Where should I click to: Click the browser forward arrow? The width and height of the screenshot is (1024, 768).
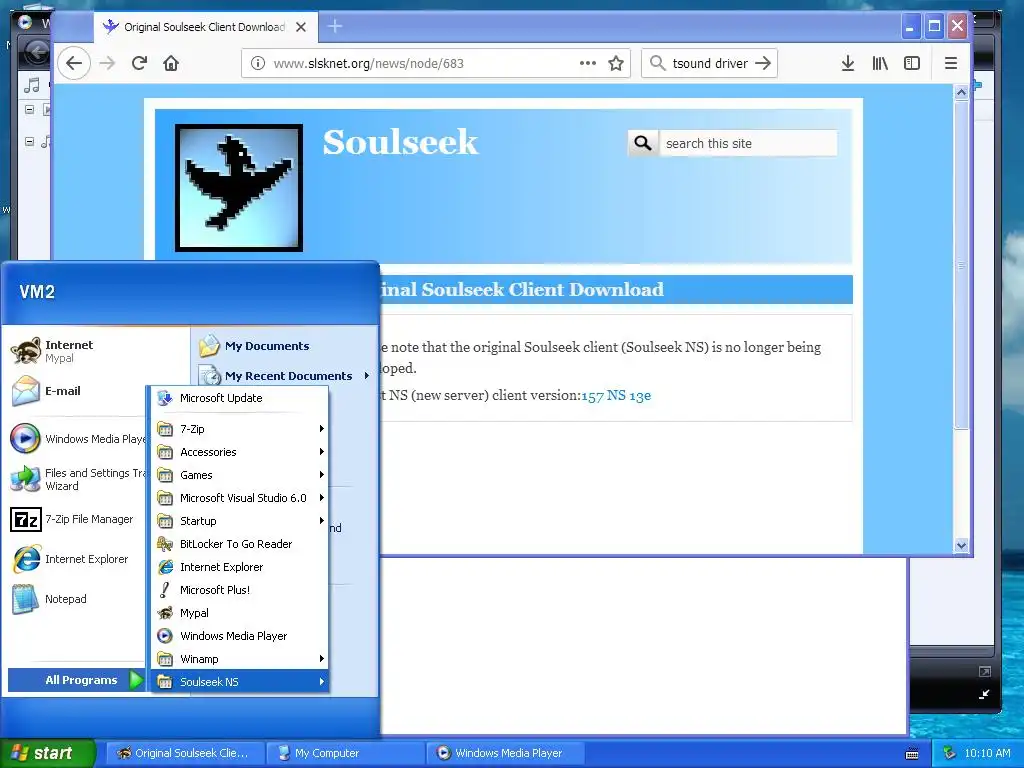tap(107, 63)
